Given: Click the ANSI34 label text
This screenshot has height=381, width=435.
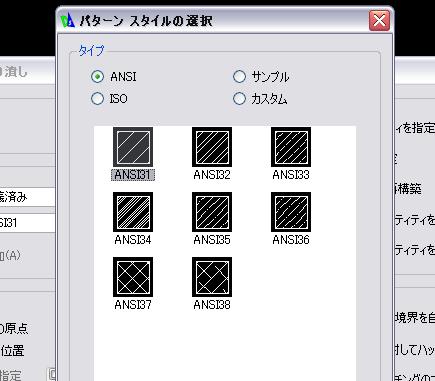Looking at the screenshot, I should click(x=133, y=240).
